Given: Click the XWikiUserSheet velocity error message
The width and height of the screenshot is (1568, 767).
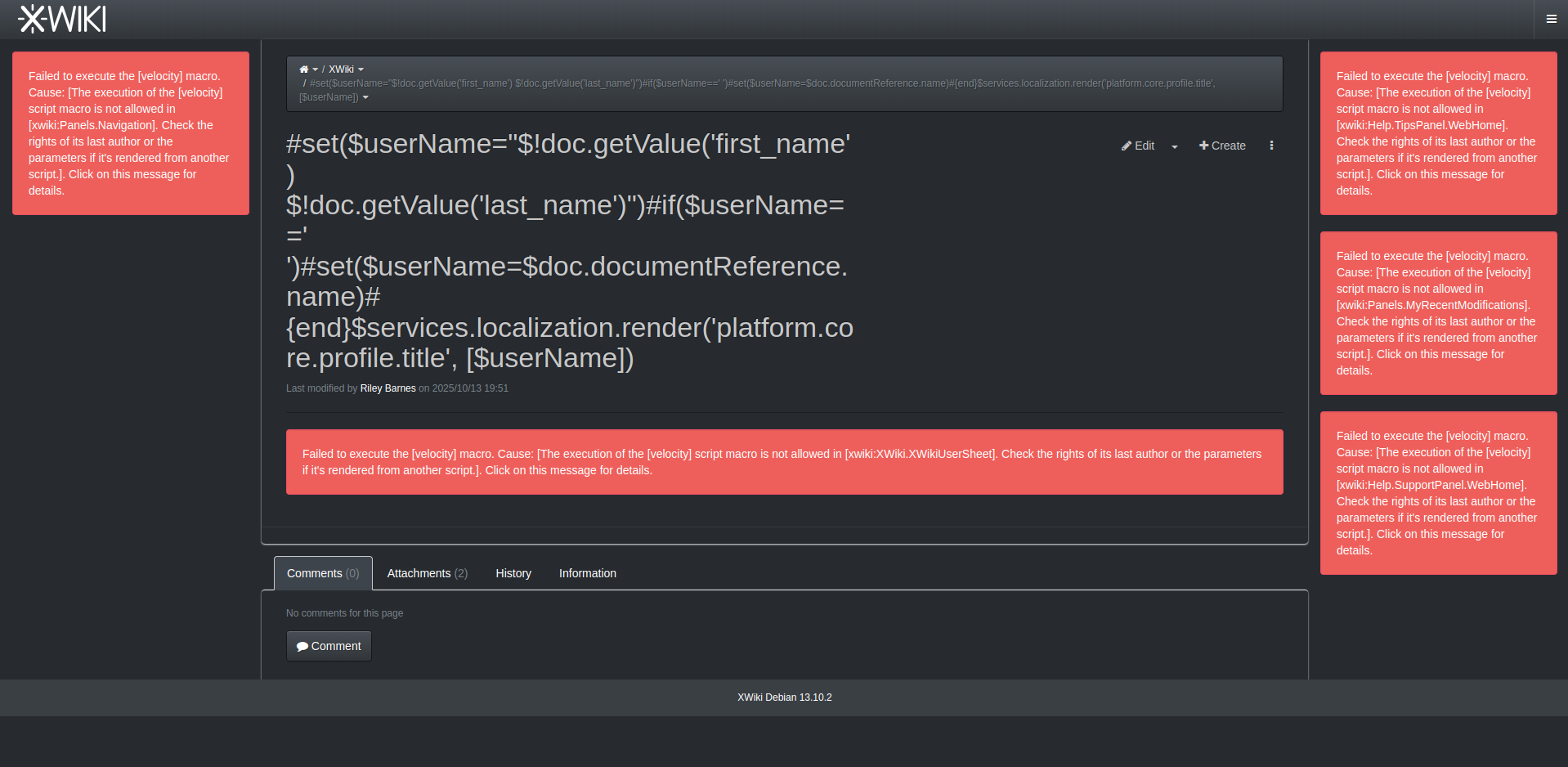Looking at the screenshot, I should coord(784,462).
